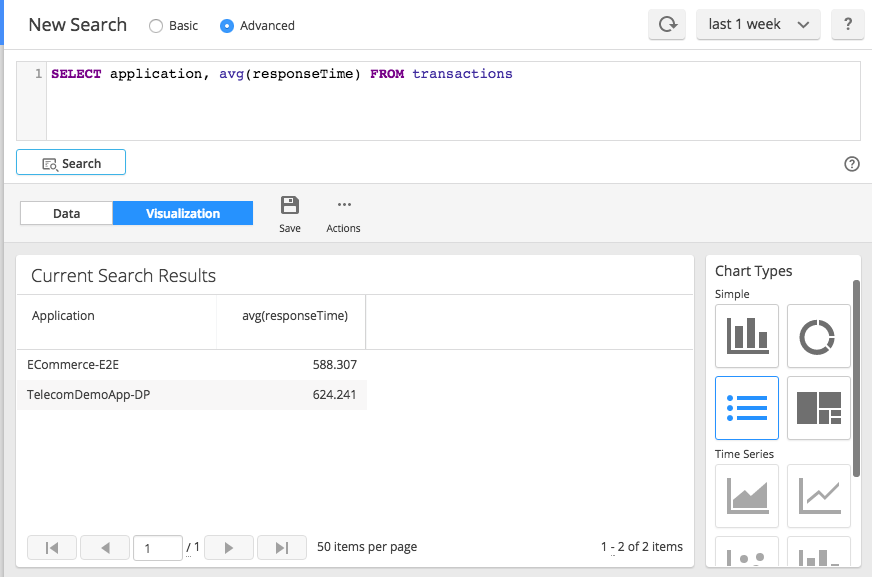
Task: Click the top-right question mark help button
Action: [848, 24]
